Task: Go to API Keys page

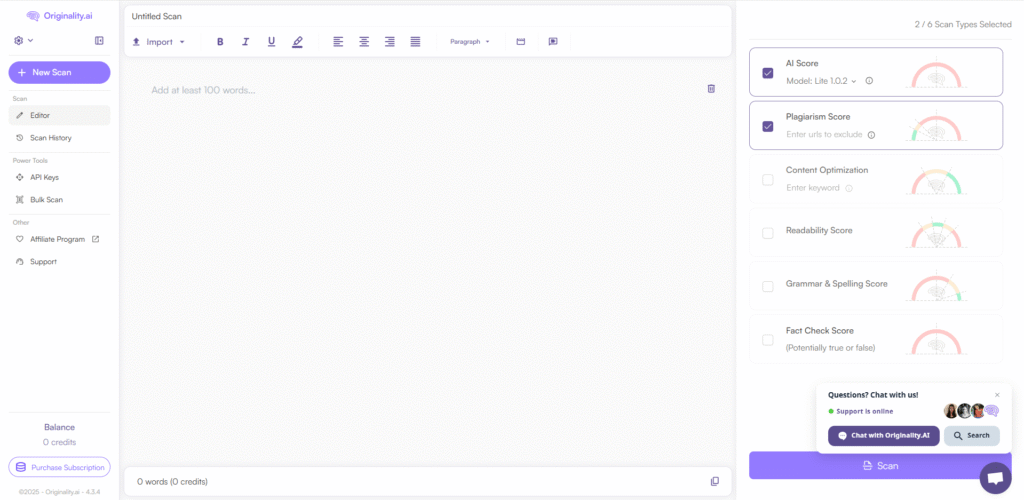Action: point(44,177)
